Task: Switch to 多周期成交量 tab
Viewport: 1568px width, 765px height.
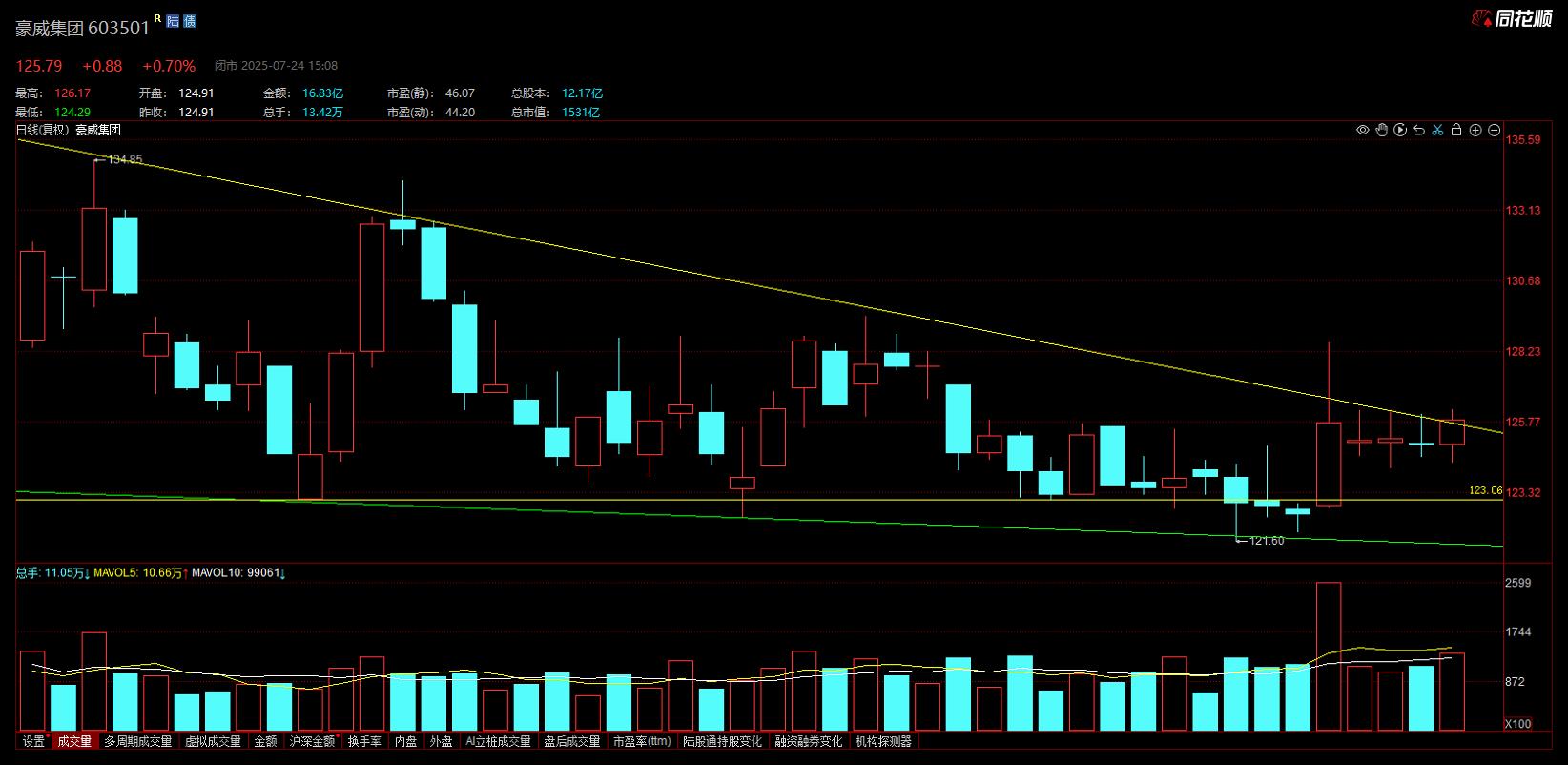Action: tap(138, 741)
